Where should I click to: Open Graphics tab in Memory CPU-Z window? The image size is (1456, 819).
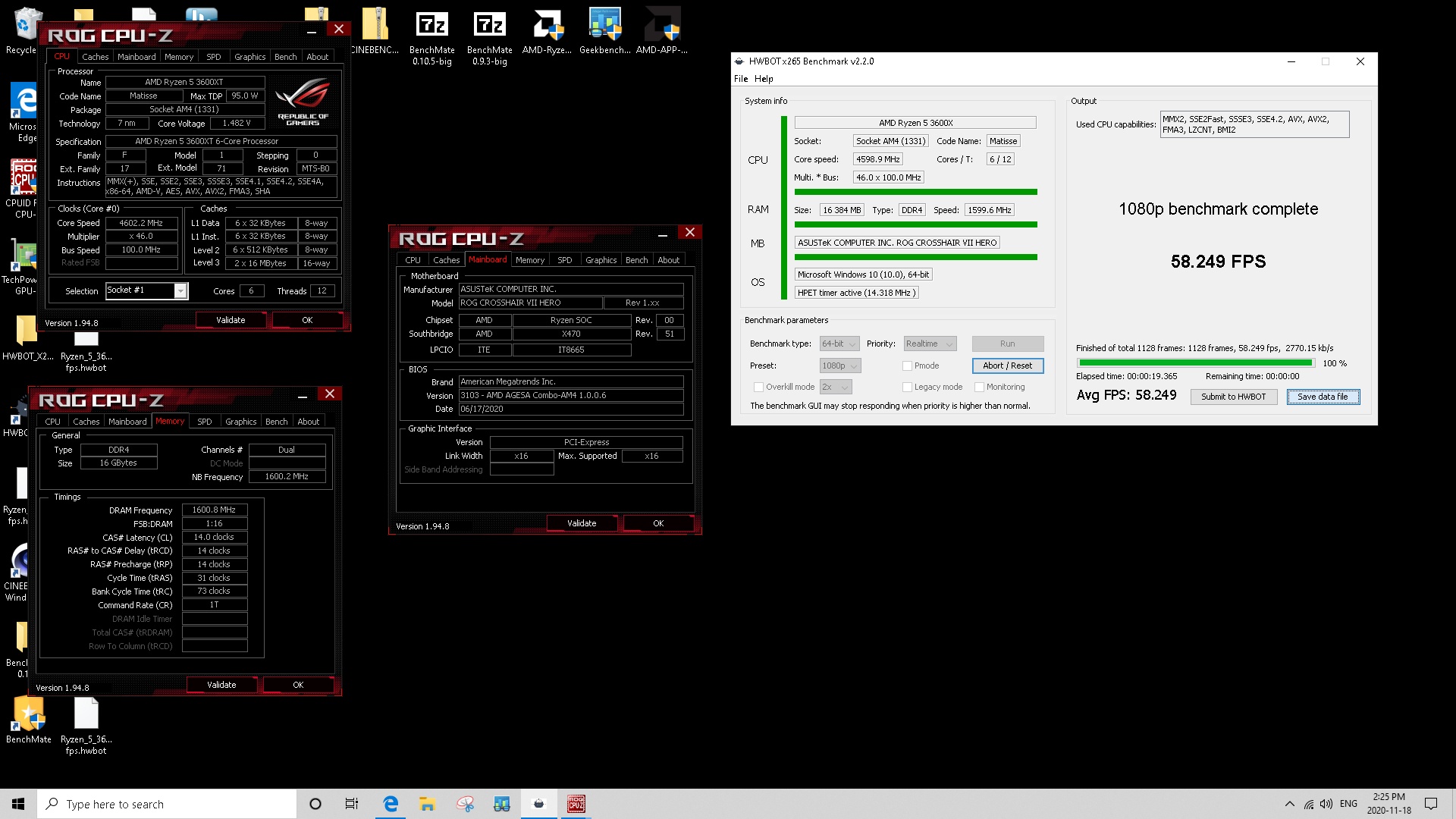tap(240, 422)
